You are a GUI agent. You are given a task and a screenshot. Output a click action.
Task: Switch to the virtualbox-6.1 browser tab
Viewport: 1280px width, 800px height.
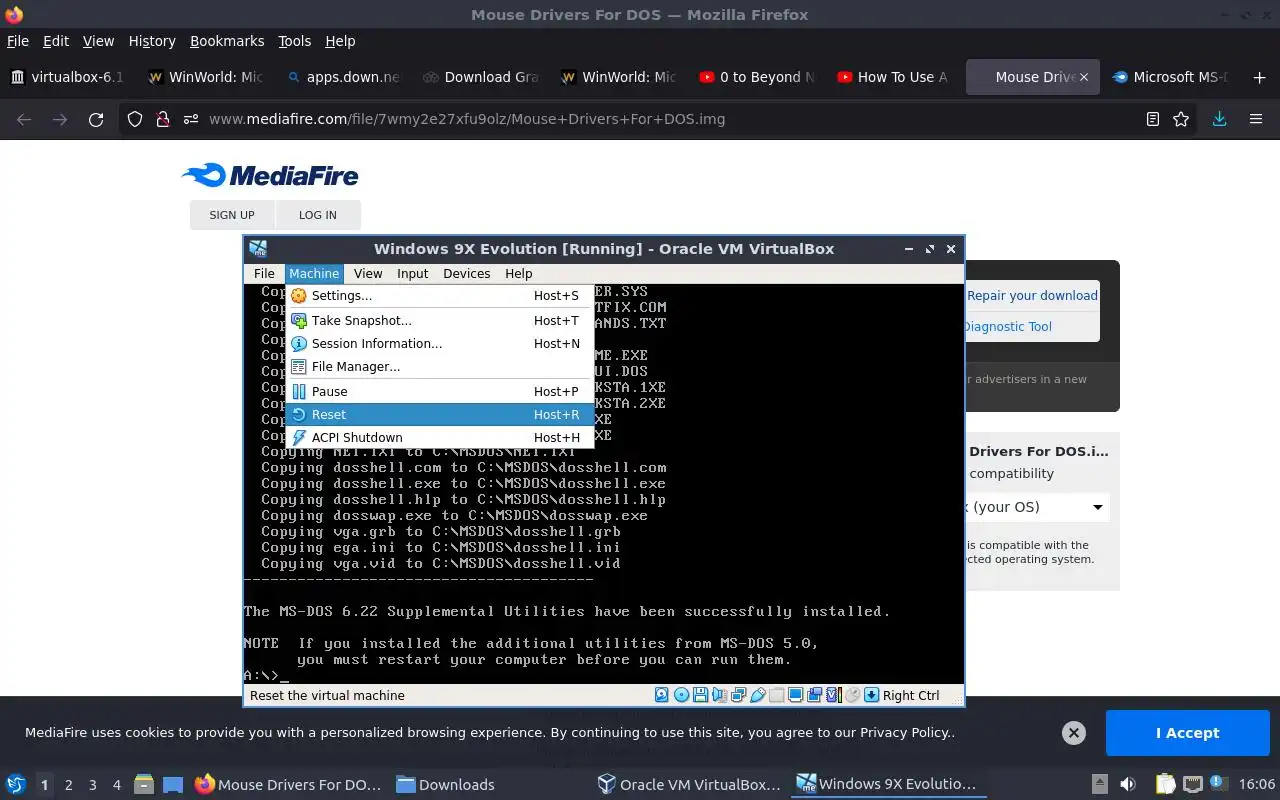68,77
